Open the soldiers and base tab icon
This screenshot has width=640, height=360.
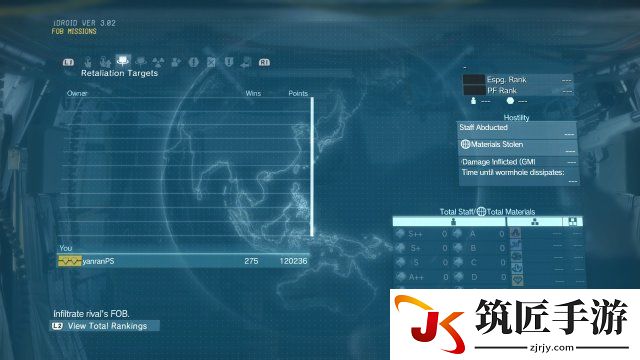click(x=105, y=62)
